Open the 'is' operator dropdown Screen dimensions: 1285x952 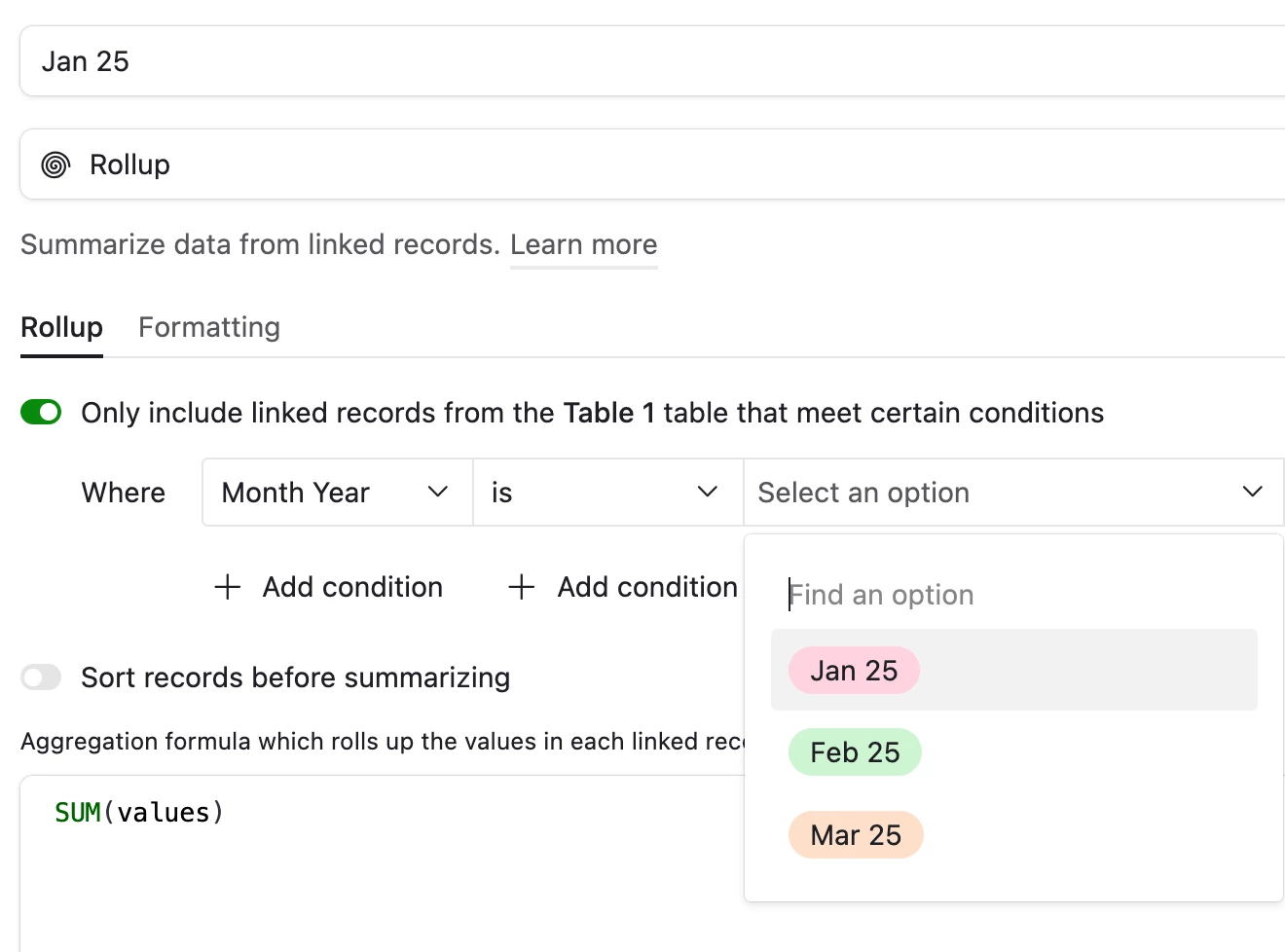click(608, 493)
